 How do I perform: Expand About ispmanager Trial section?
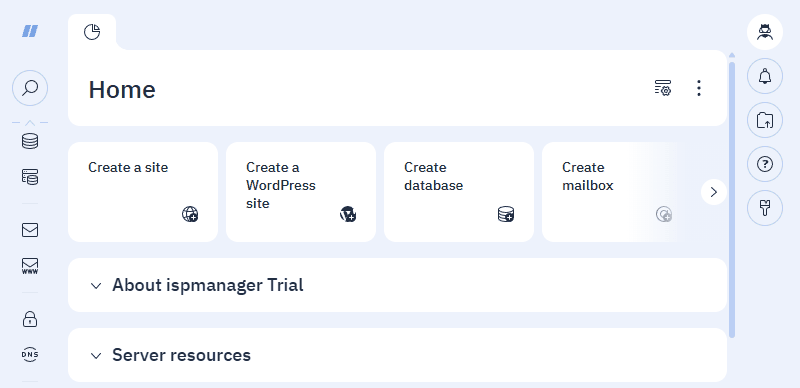[96, 285]
